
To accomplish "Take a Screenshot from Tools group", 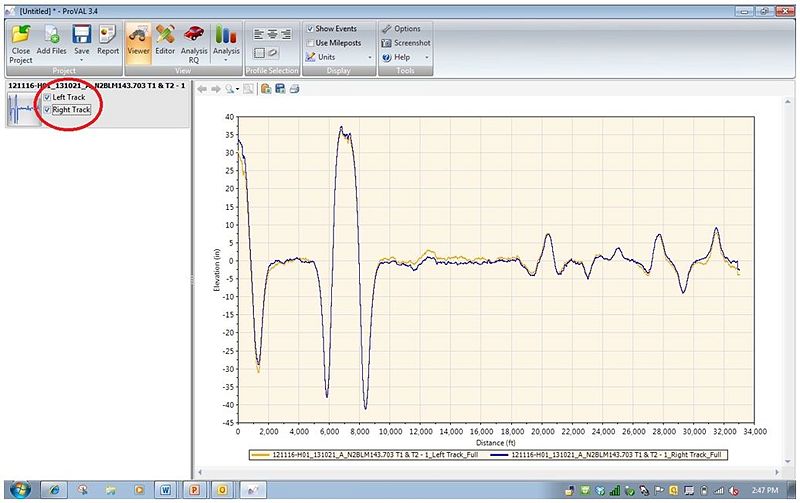I will [406, 43].
